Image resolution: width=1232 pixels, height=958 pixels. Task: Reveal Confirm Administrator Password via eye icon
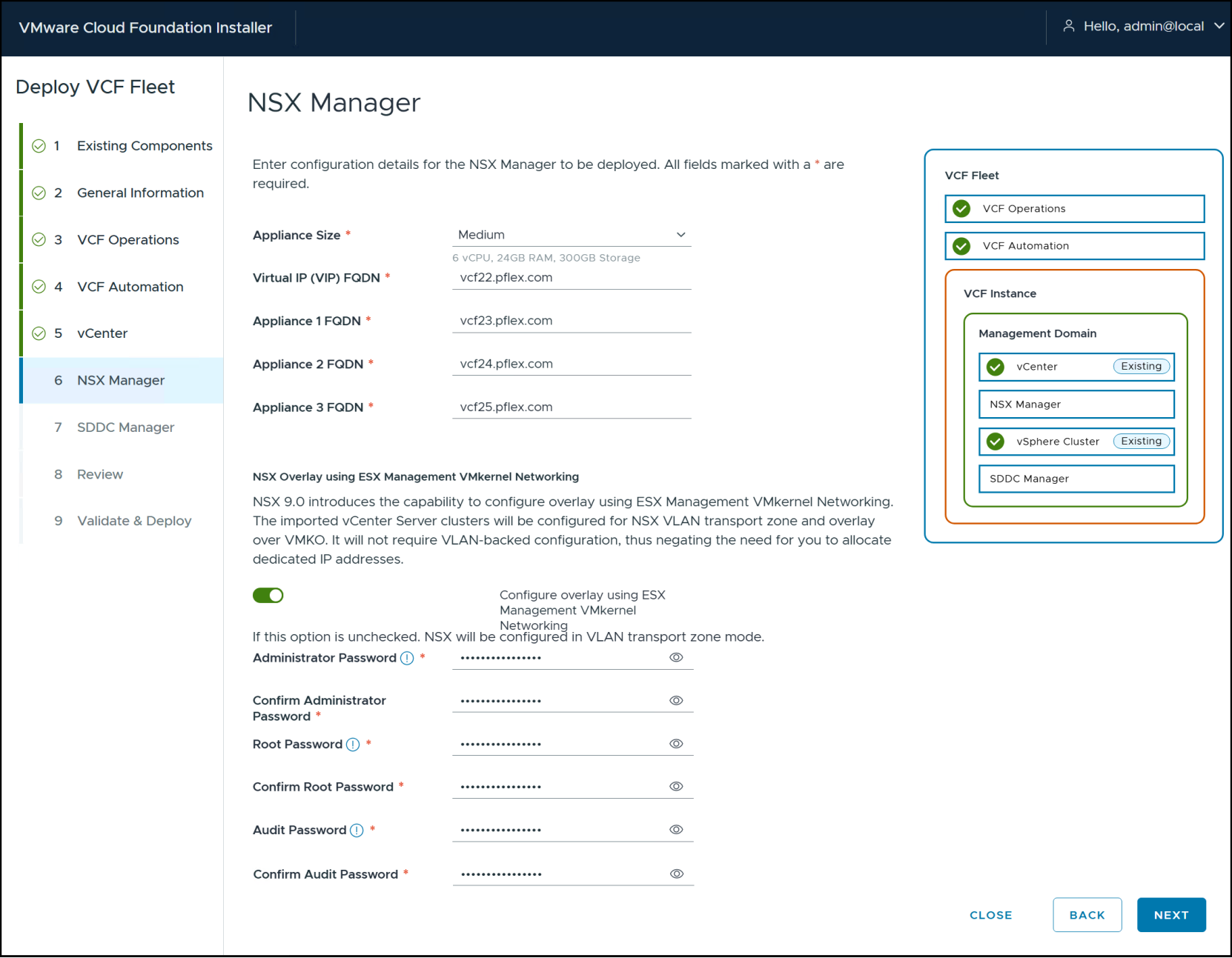[x=676, y=700]
